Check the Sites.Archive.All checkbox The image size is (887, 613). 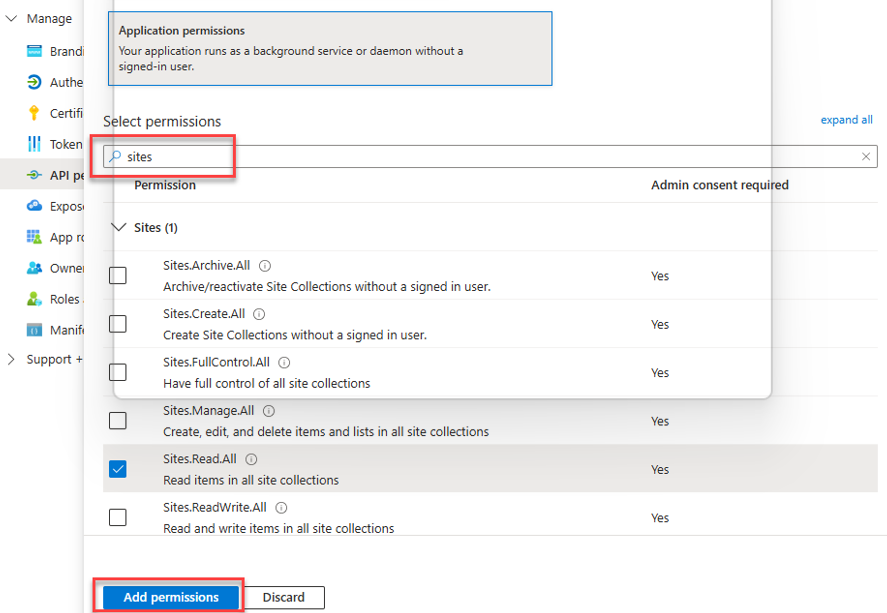pyautogui.click(x=118, y=275)
